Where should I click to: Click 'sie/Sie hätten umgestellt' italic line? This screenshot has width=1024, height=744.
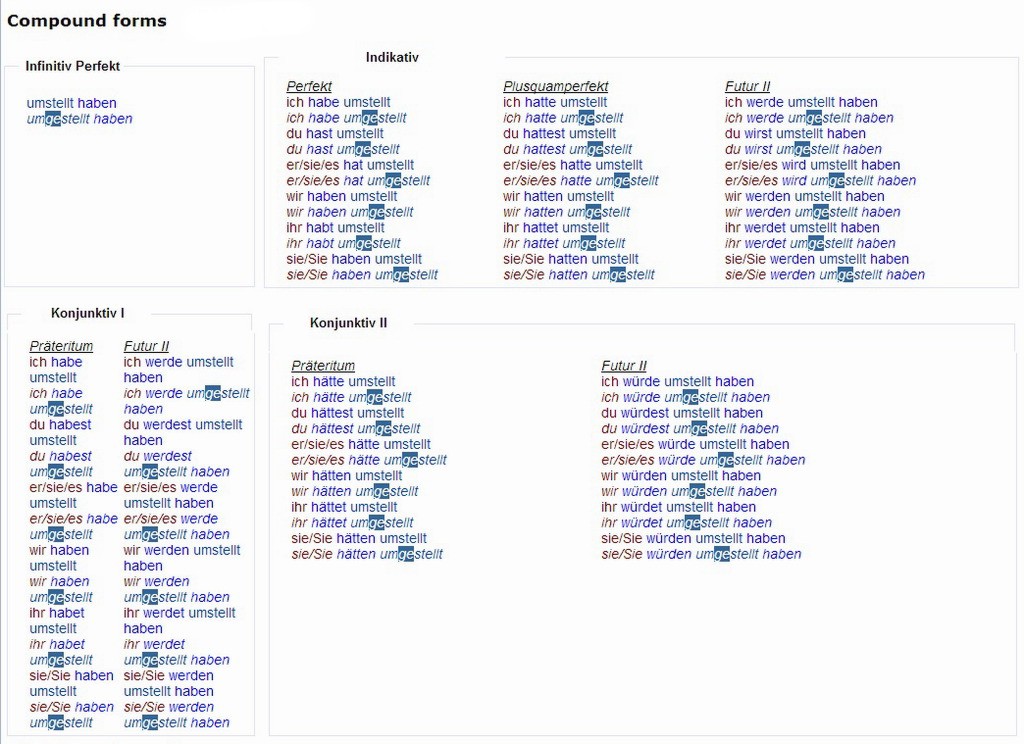(366, 554)
